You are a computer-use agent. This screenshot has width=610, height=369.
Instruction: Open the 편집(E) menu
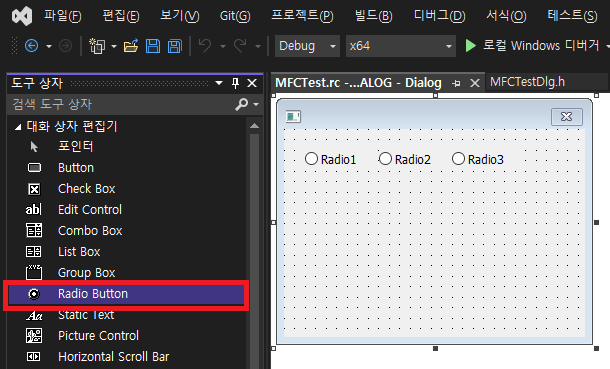click(121, 16)
